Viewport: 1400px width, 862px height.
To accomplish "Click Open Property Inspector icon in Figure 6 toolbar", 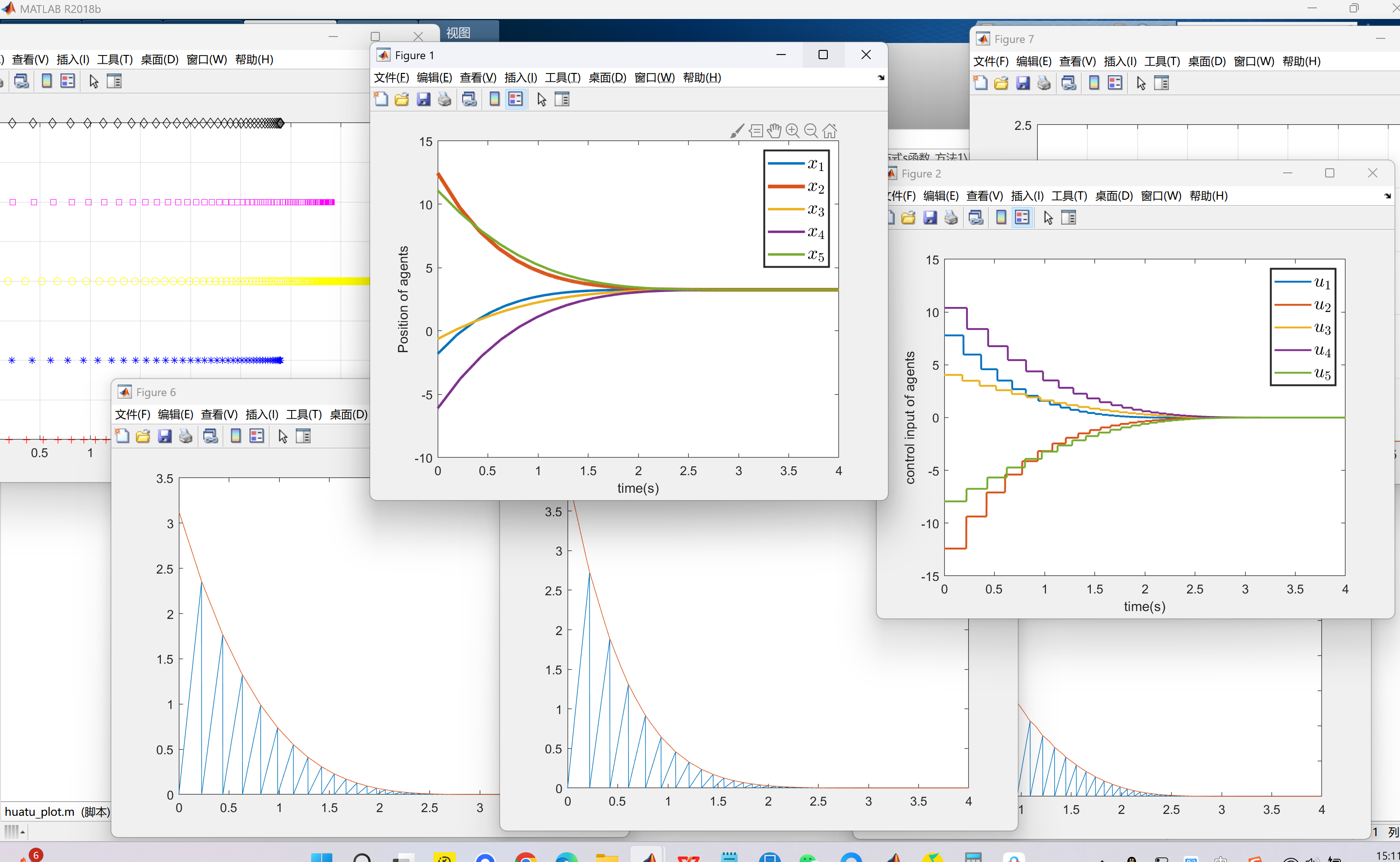I will 303,436.
